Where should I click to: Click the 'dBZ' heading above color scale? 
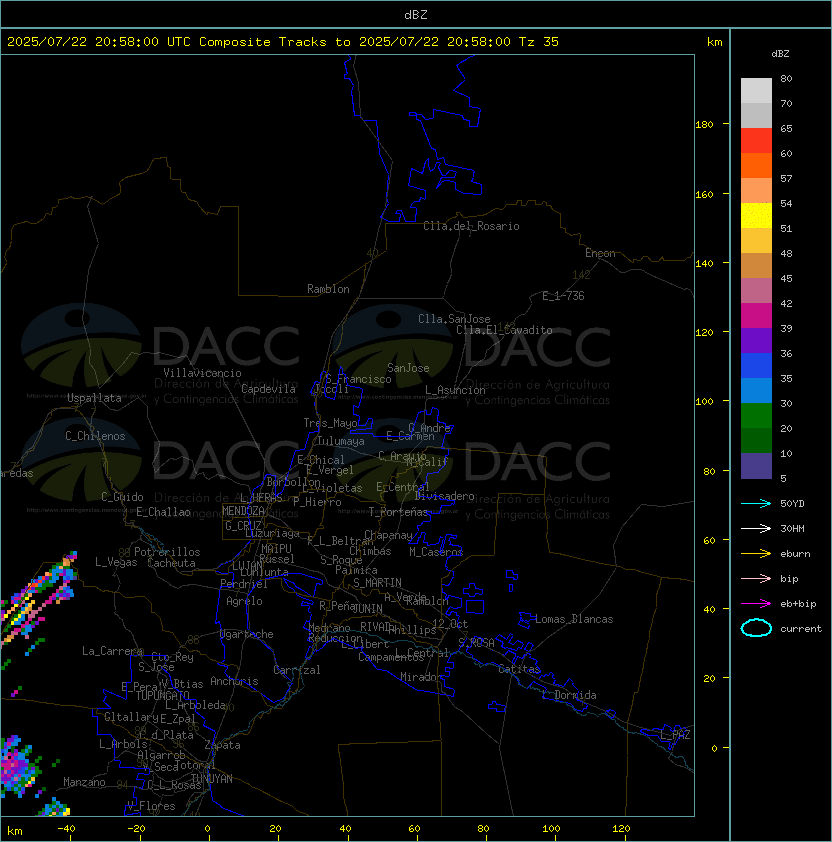click(780, 54)
